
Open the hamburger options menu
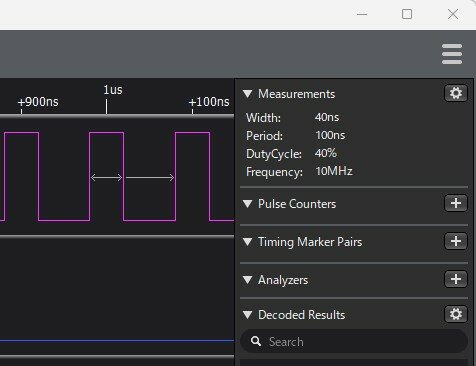coord(452,54)
